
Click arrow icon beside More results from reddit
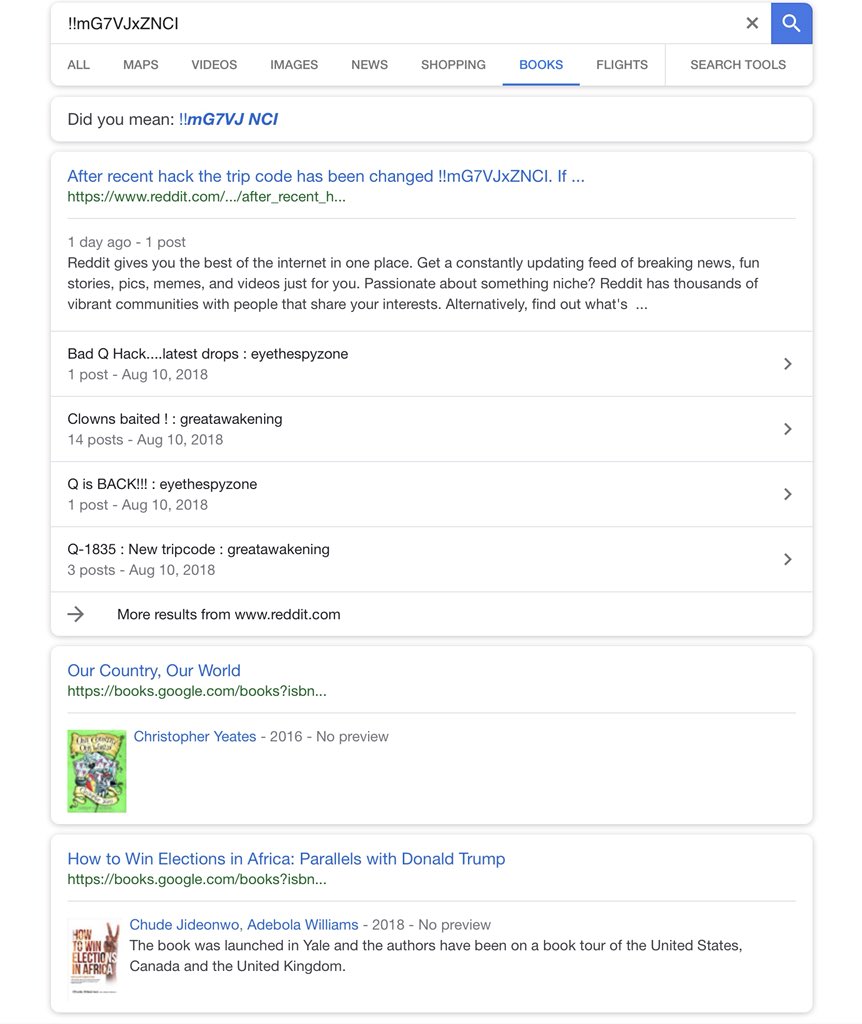tap(76, 614)
